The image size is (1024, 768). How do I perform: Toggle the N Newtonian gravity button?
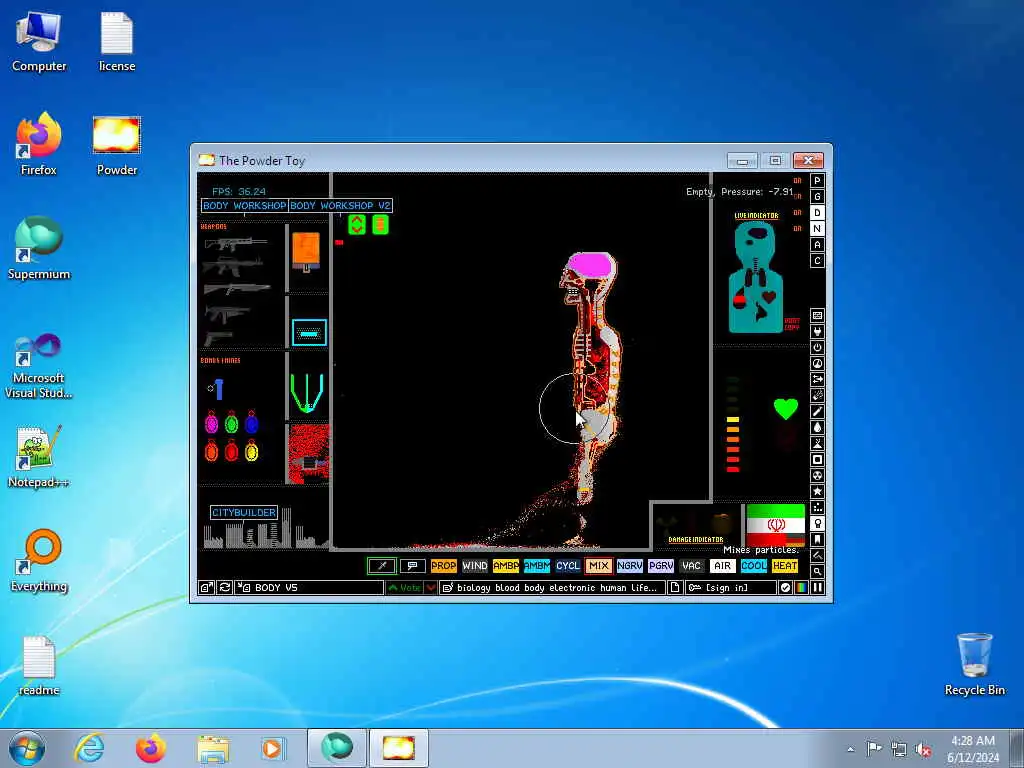(x=817, y=229)
